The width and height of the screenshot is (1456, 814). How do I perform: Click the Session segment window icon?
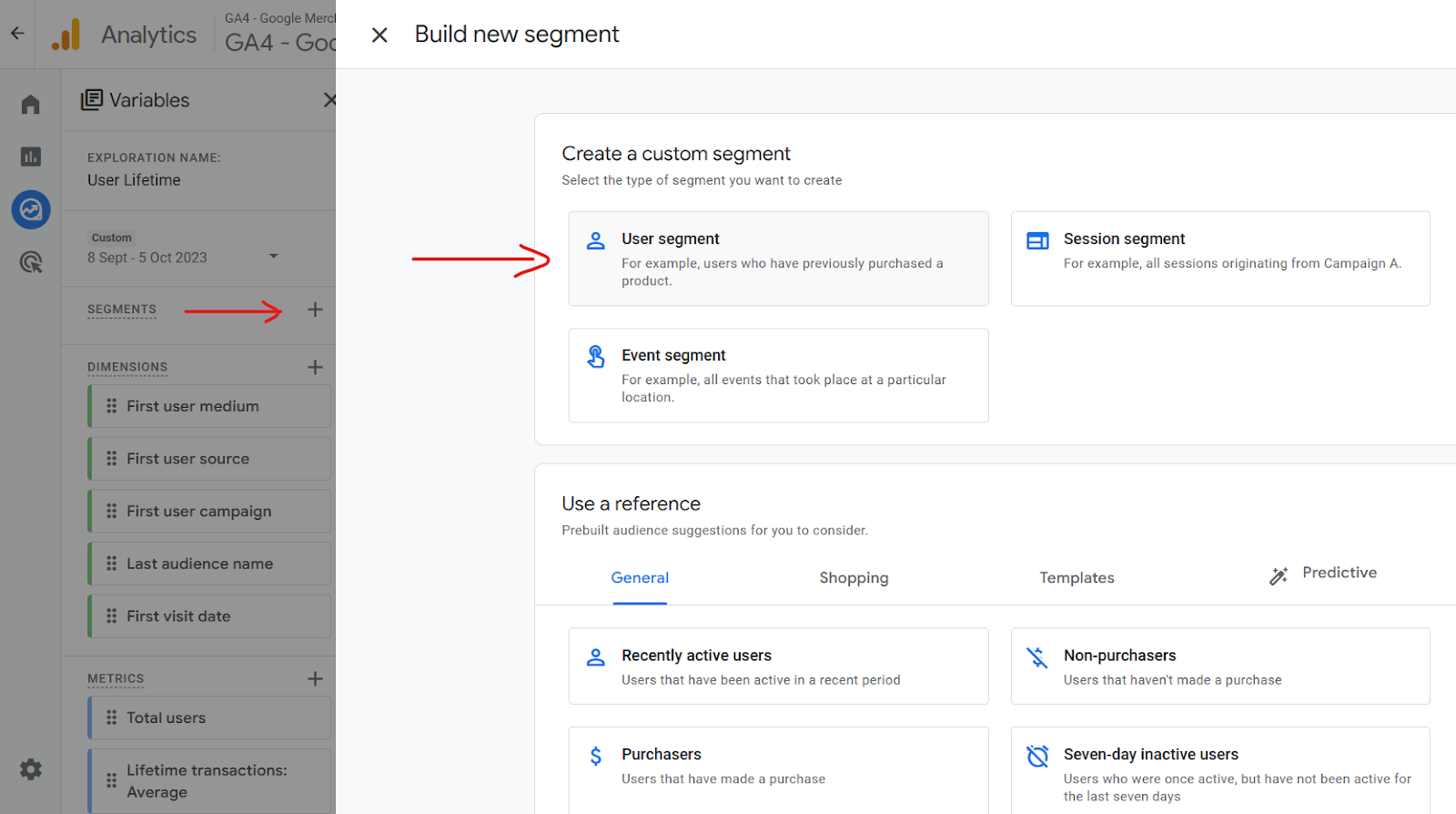pos(1037,240)
